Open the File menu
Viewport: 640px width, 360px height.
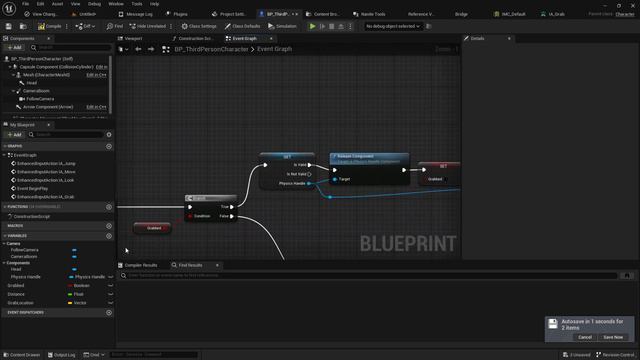25,4
